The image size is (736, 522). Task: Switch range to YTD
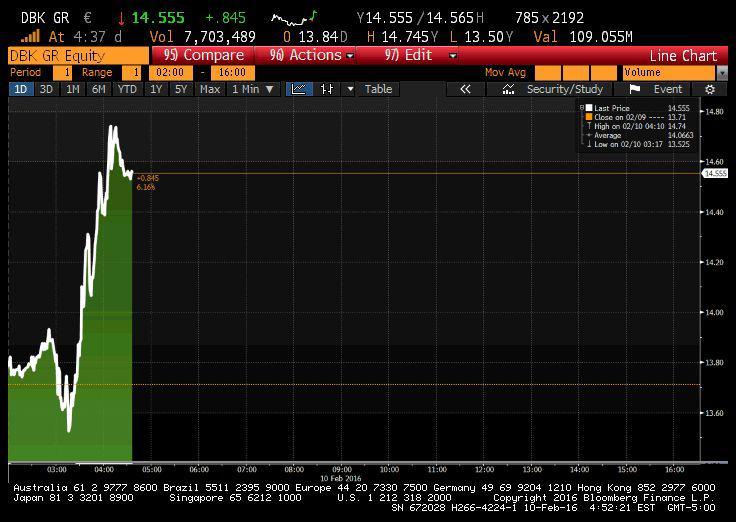pos(127,89)
